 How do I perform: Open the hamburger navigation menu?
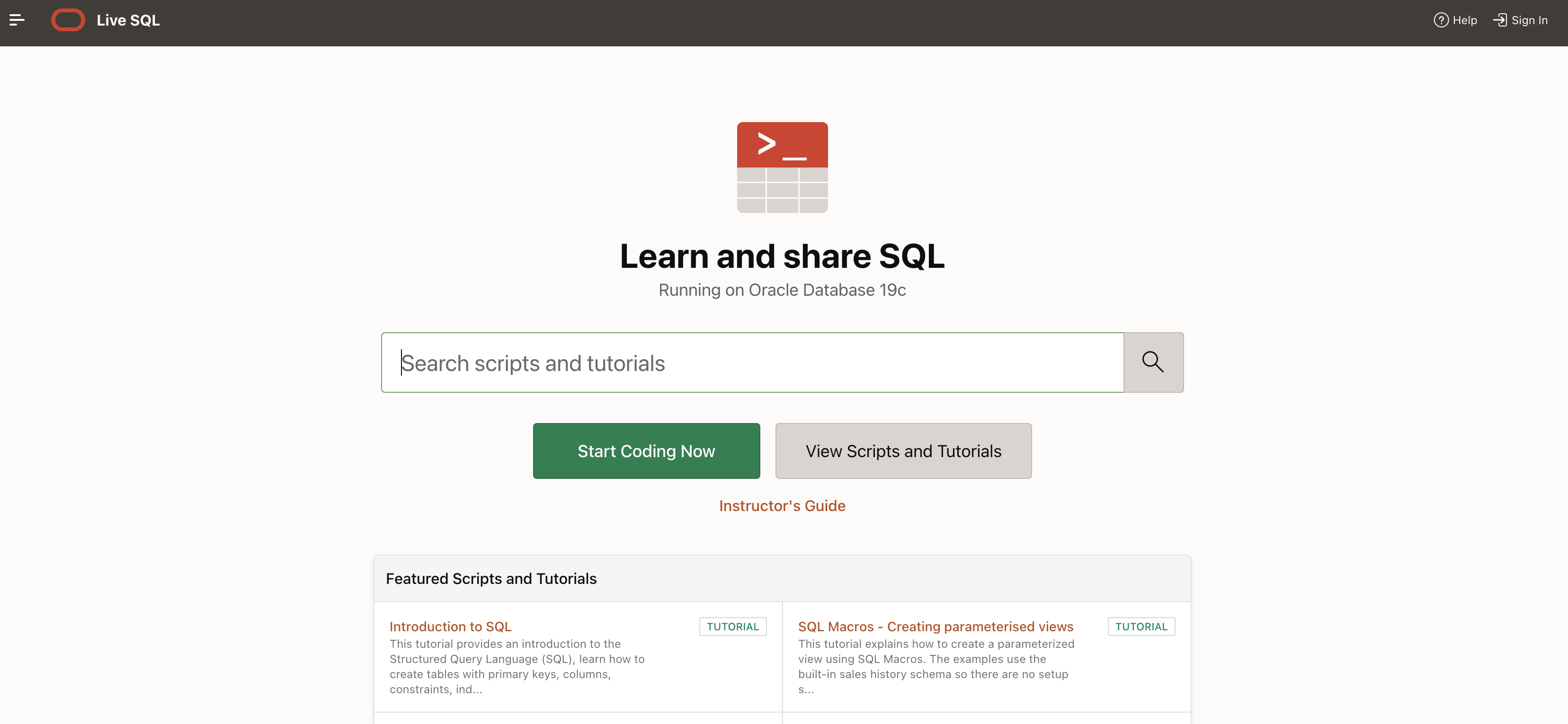pyautogui.click(x=17, y=20)
